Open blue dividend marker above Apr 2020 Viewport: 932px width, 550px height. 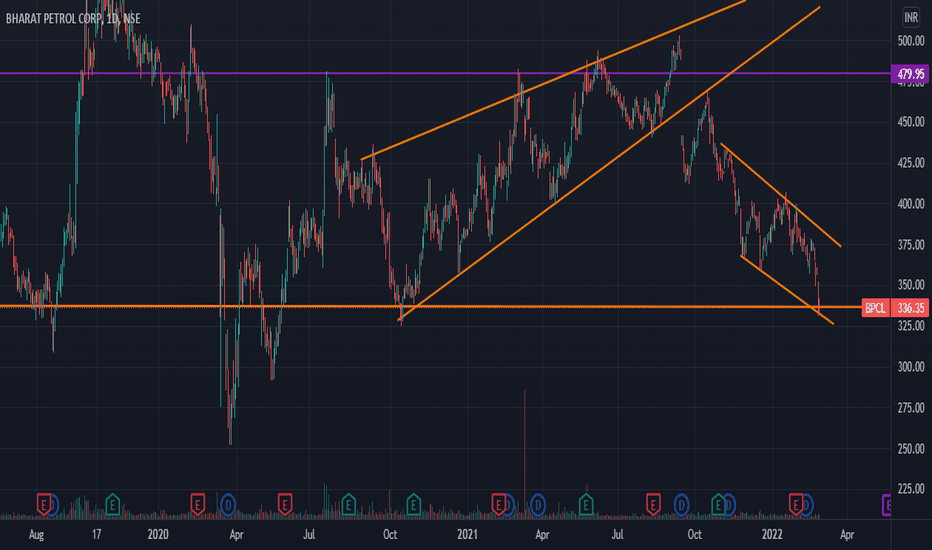coord(228,505)
